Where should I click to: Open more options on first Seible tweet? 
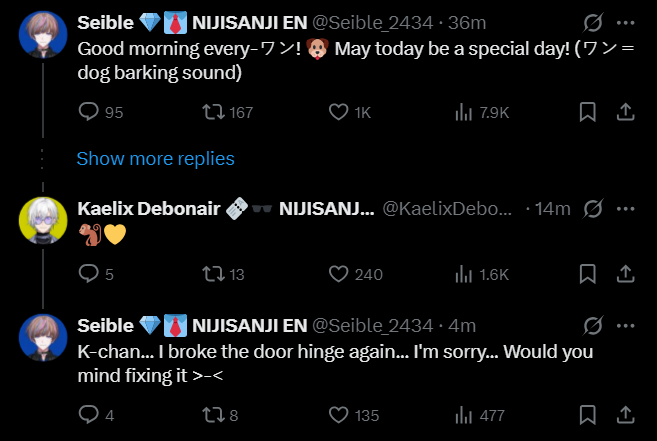(626, 22)
